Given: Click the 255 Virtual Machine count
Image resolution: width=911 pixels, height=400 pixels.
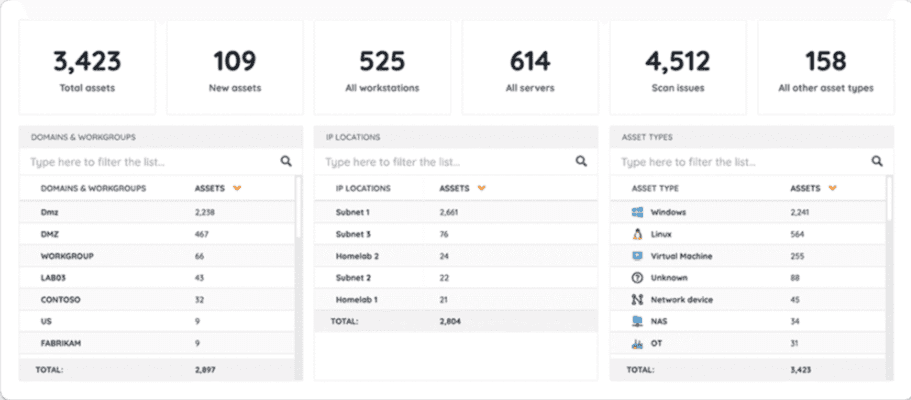Looking at the screenshot, I should (797, 256).
